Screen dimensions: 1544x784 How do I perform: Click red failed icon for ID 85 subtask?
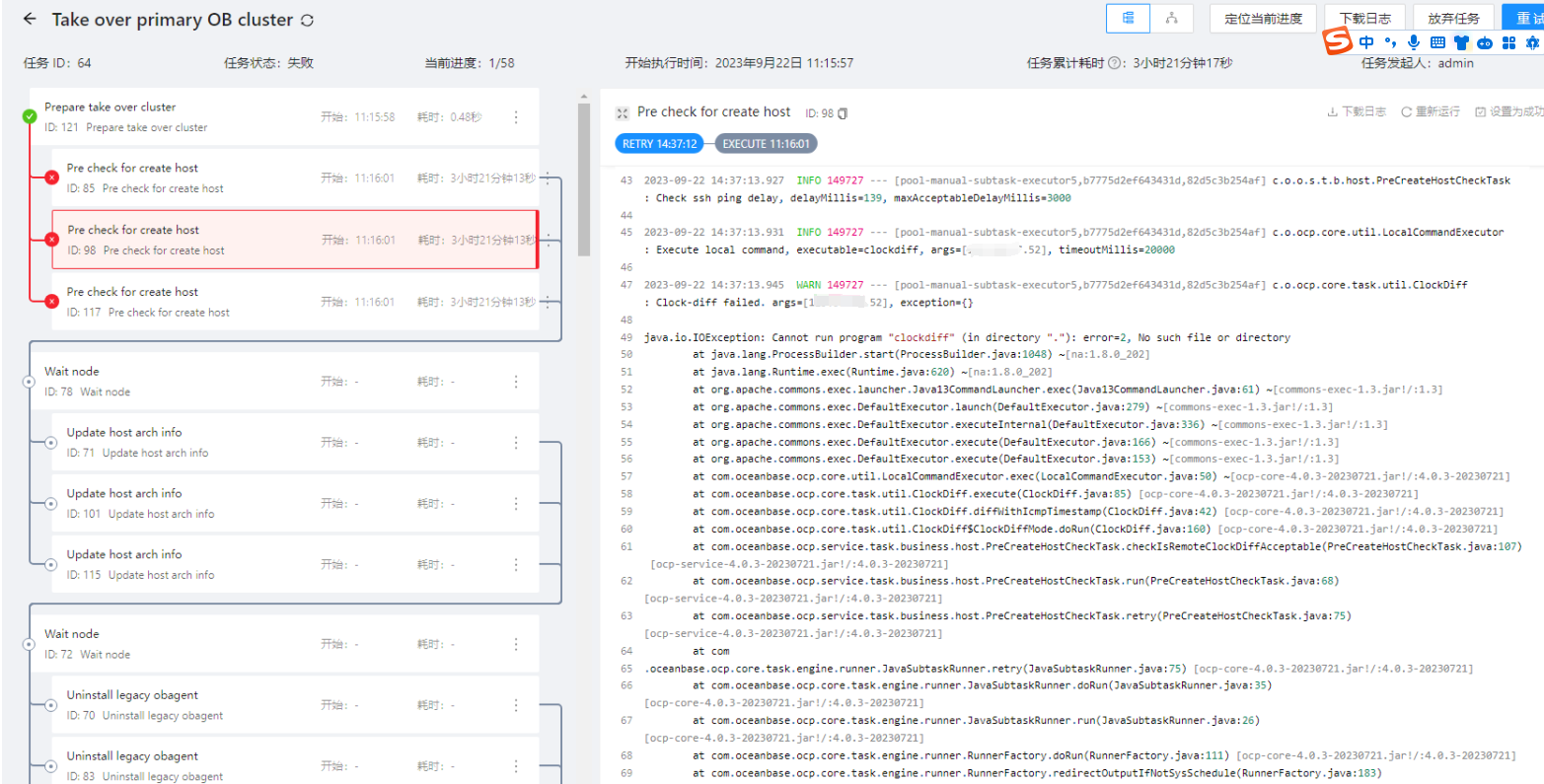51,178
